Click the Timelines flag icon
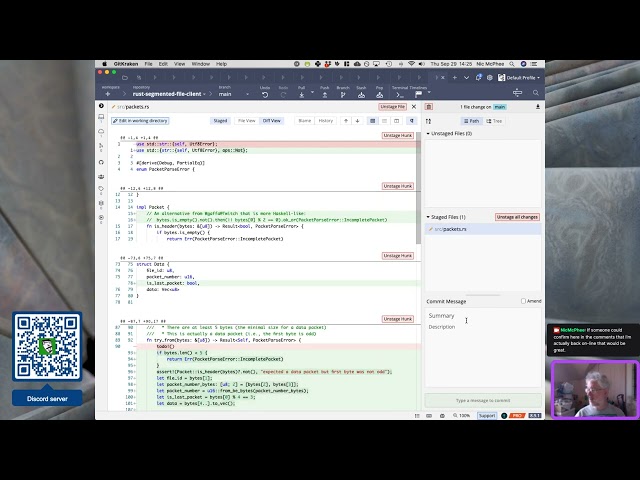 click(418, 94)
